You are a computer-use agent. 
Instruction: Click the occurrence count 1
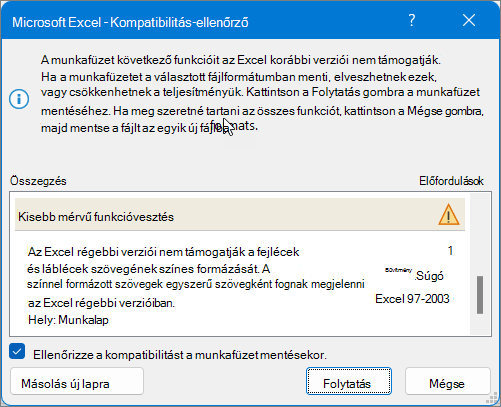point(450,251)
